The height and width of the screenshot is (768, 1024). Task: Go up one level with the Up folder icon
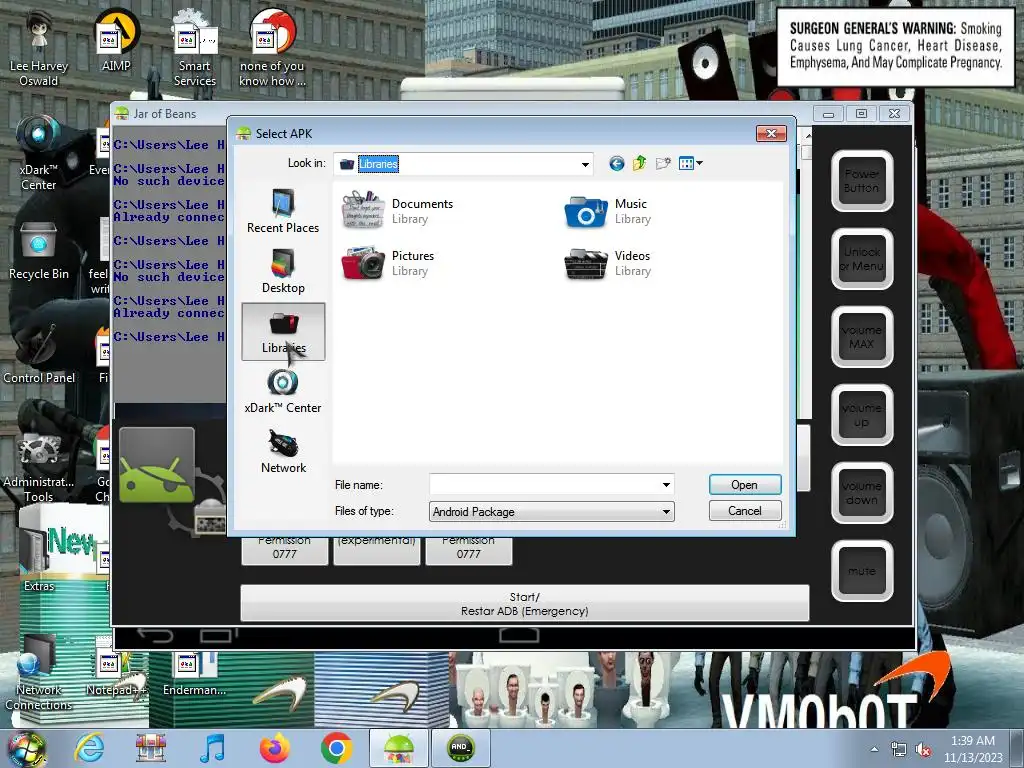tap(639, 163)
